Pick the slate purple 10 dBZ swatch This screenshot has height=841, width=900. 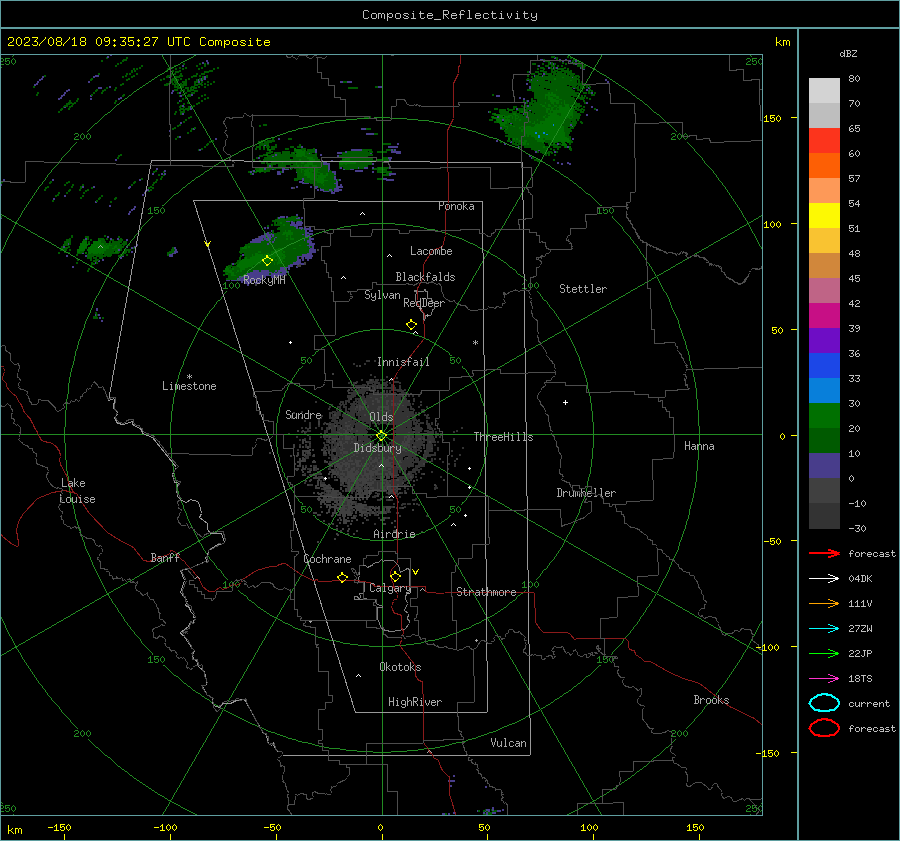click(x=824, y=465)
